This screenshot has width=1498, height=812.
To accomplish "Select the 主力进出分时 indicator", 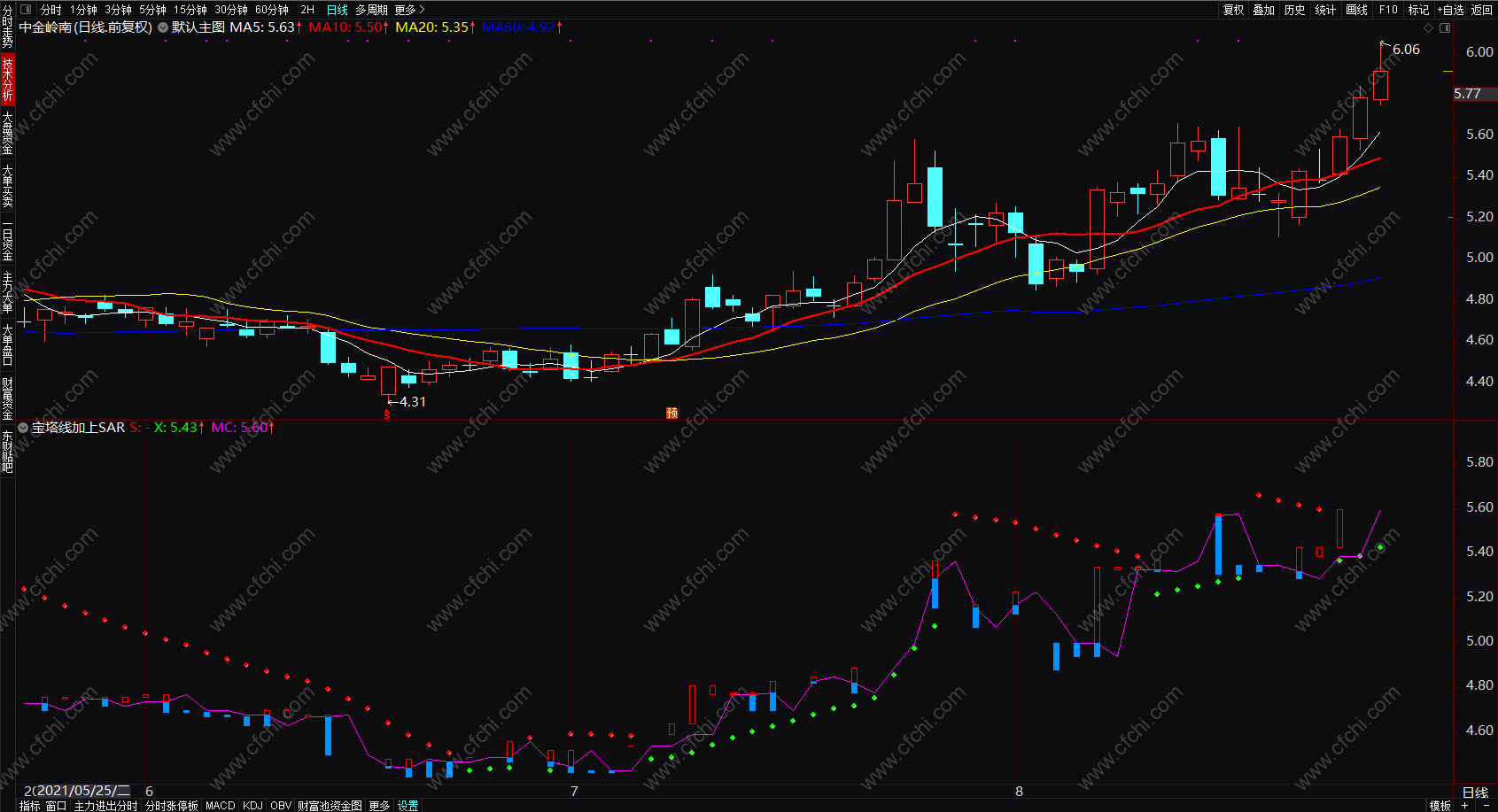I will (105, 806).
